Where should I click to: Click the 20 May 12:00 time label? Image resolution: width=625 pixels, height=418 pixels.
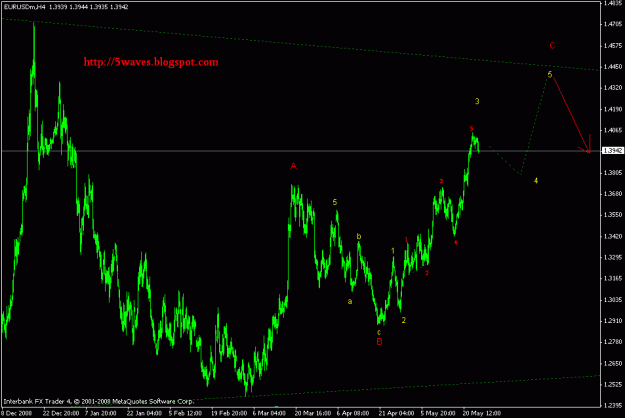pyautogui.click(x=482, y=413)
